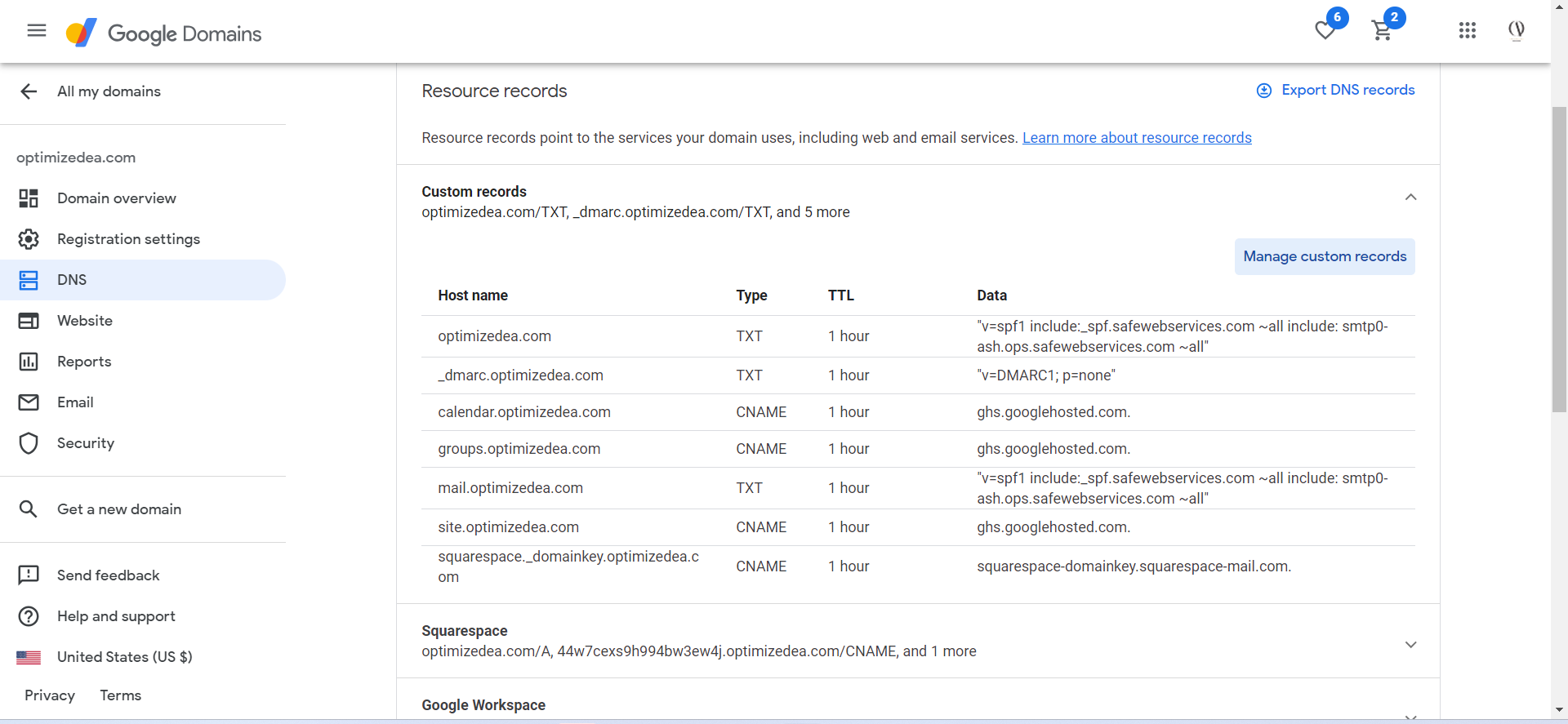Open the hamburger main menu

pos(37,31)
